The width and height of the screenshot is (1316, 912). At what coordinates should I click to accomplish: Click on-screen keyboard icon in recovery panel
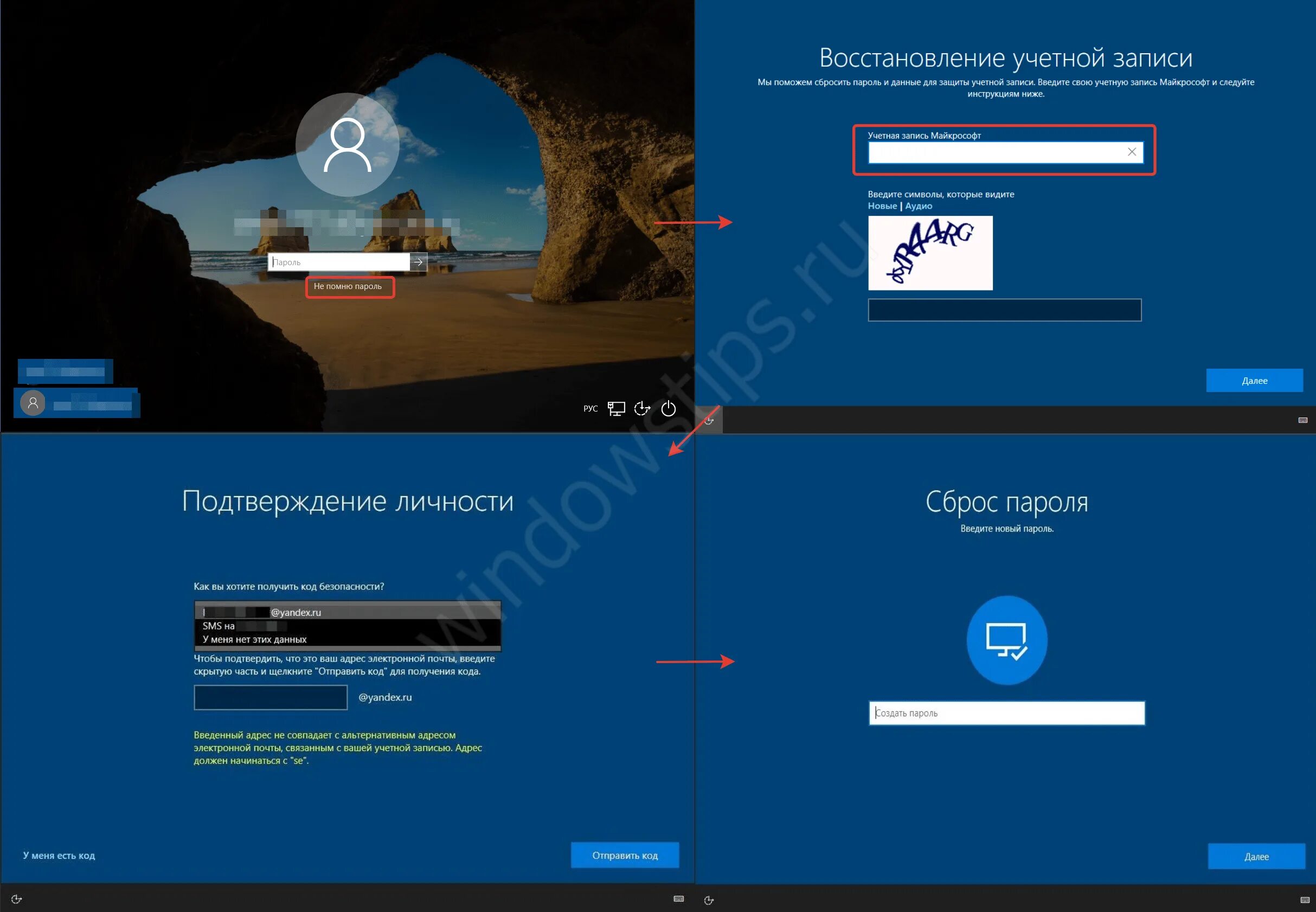[x=1302, y=421]
